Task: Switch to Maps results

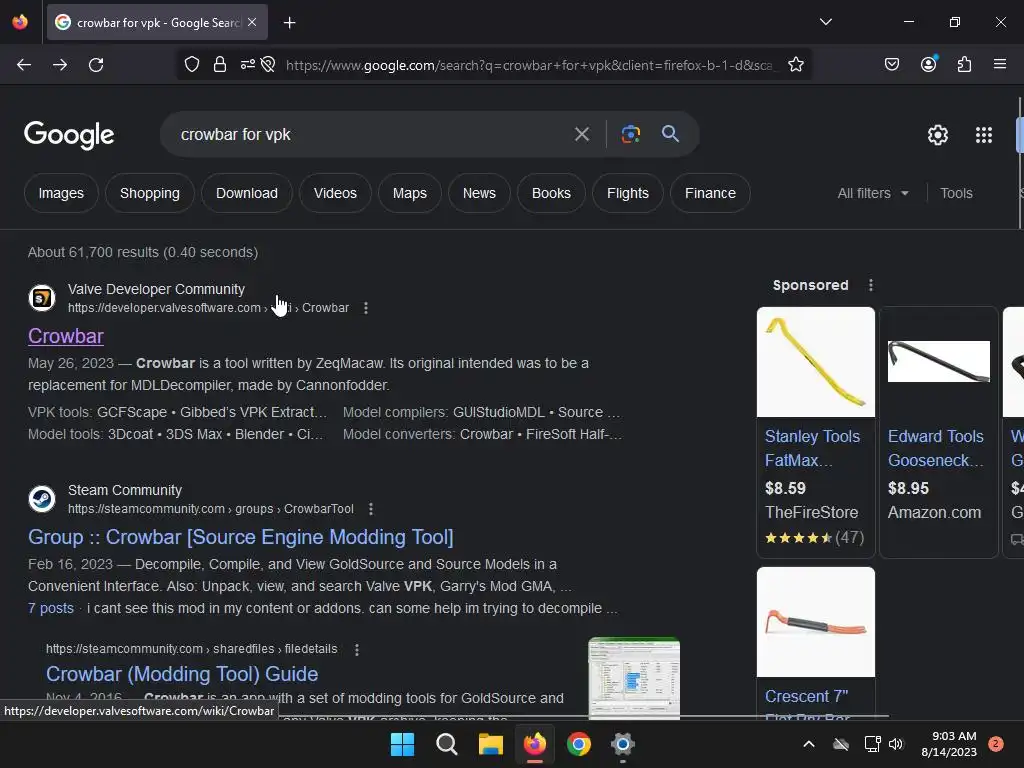Action: coord(409,193)
